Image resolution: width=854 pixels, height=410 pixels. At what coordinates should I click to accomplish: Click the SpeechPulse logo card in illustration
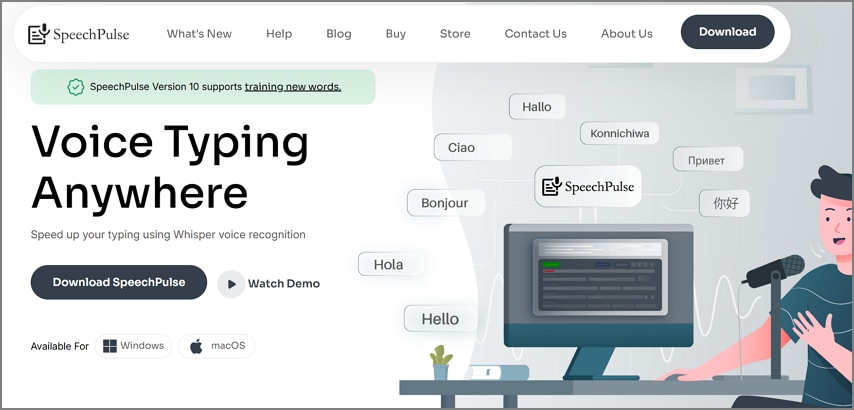click(588, 187)
